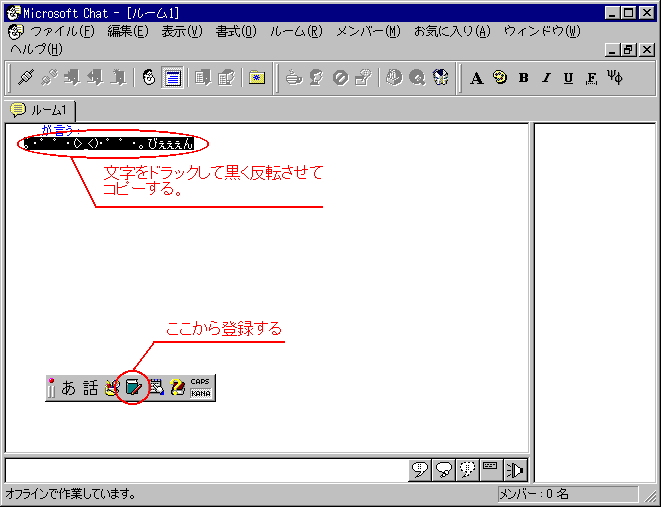Open the 編集(E) menu
The image size is (661, 507).
(128, 32)
